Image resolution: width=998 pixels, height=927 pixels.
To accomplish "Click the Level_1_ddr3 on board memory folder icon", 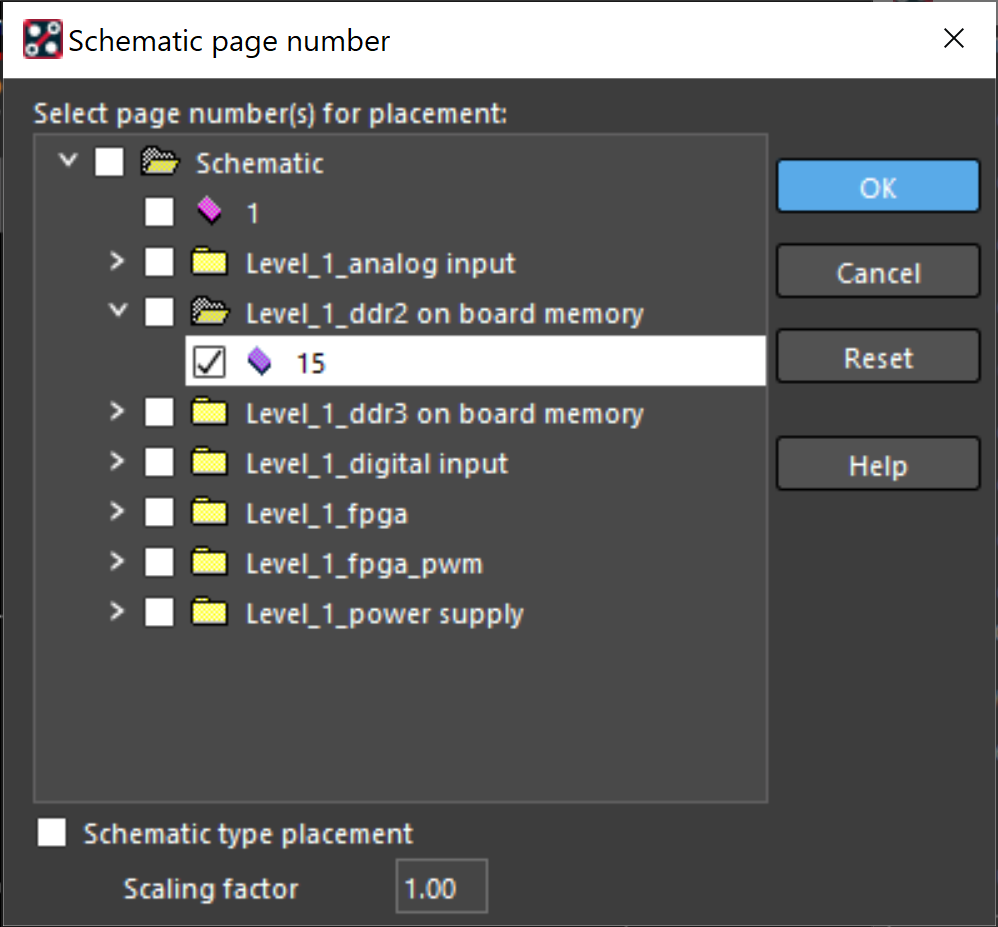I will click(x=209, y=411).
